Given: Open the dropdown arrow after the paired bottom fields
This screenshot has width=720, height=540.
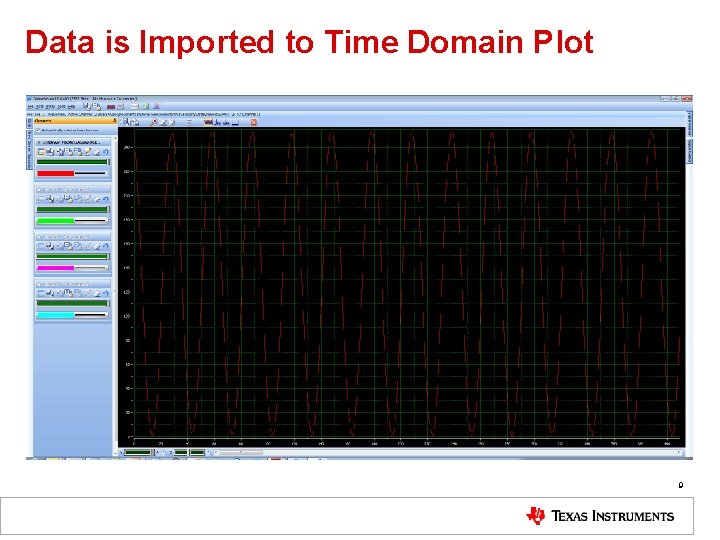Looking at the screenshot, I should [x=208, y=453].
